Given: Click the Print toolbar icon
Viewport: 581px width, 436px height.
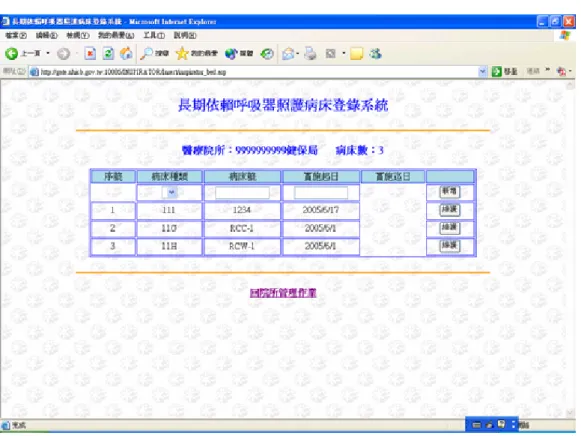Looking at the screenshot, I should (x=310, y=54).
